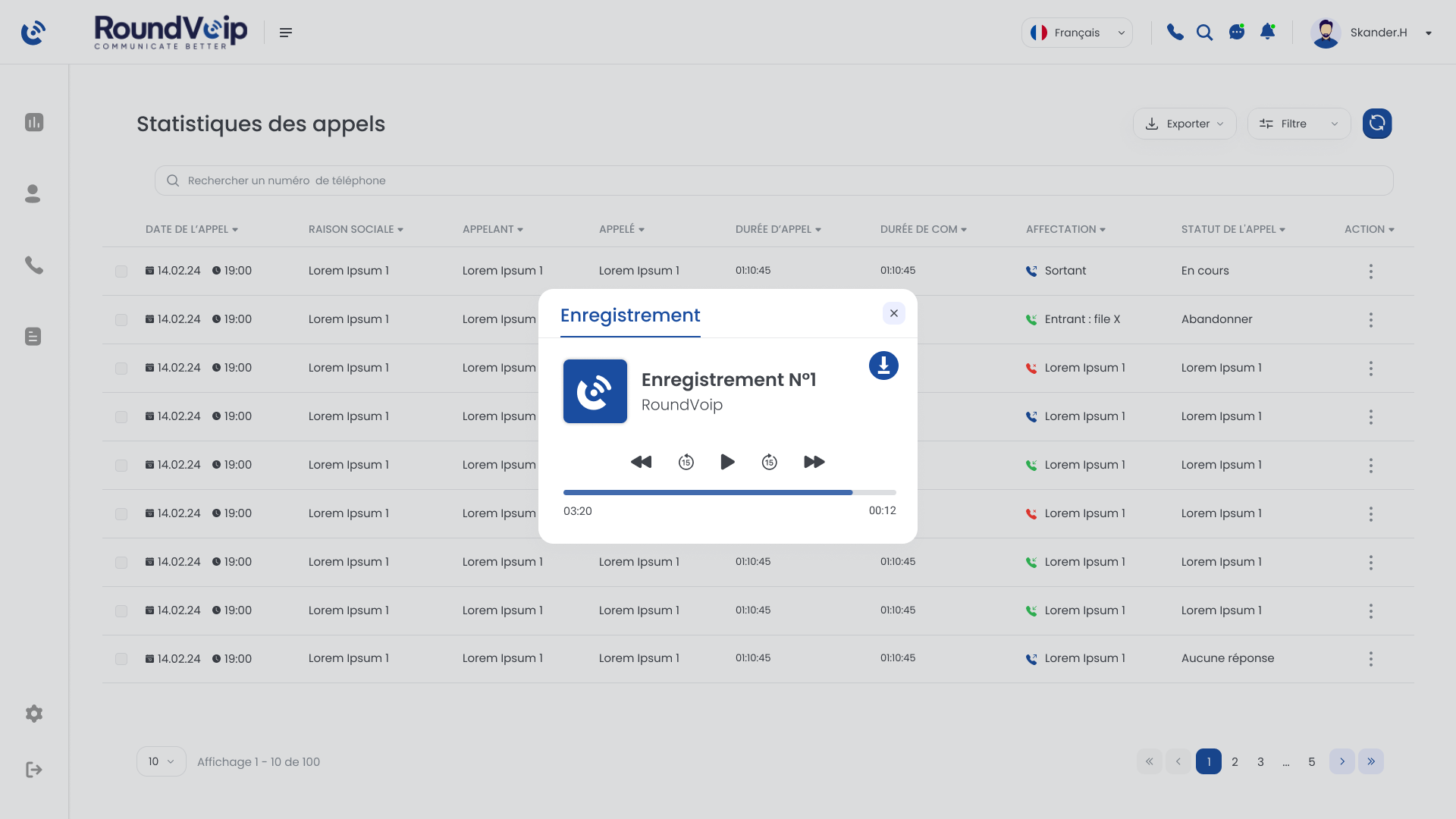Sort by RAISON SOCIALE column

[x=356, y=229]
